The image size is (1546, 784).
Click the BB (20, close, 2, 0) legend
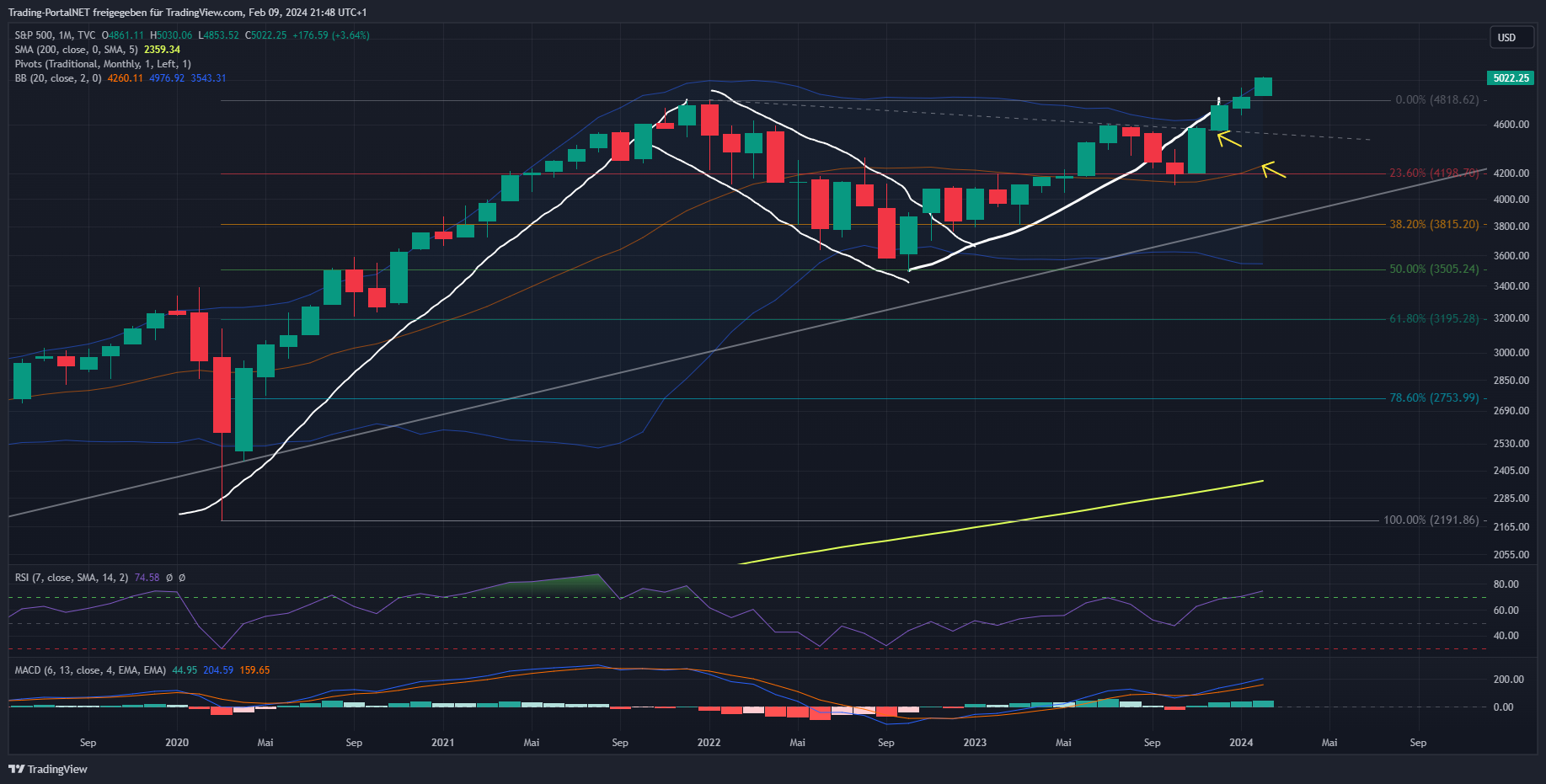[x=57, y=78]
